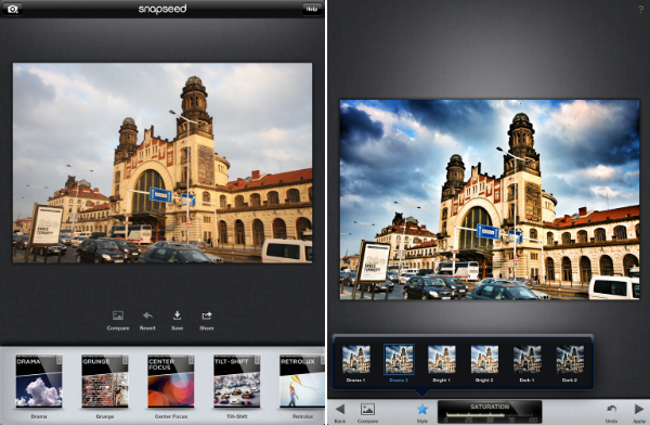Adjust the Saturation slider scale
The height and width of the screenshot is (425, 650).
[489, 417]
